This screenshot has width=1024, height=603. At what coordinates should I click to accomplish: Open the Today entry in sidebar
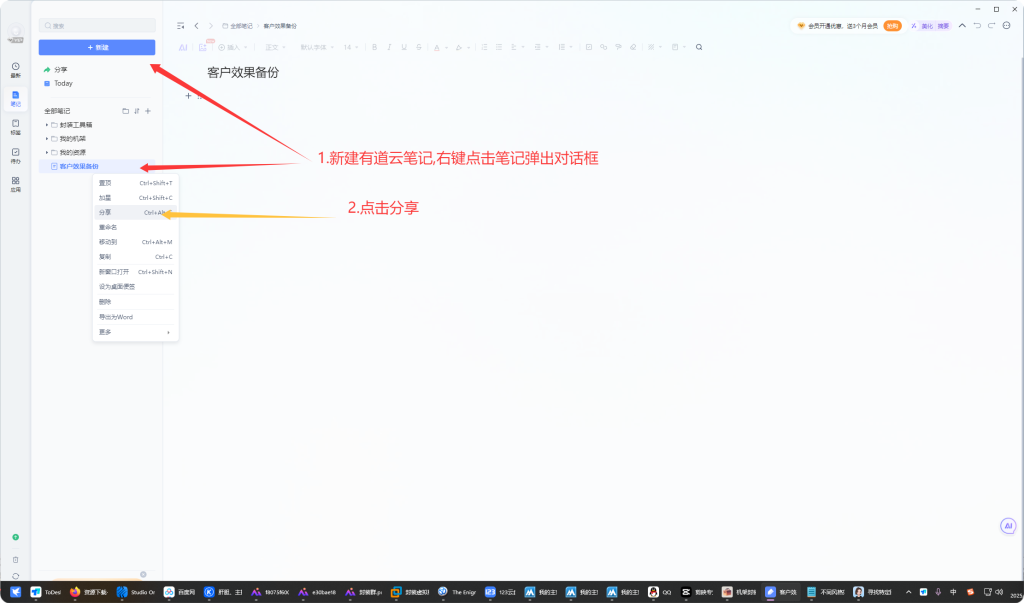[x=58, y=83]
